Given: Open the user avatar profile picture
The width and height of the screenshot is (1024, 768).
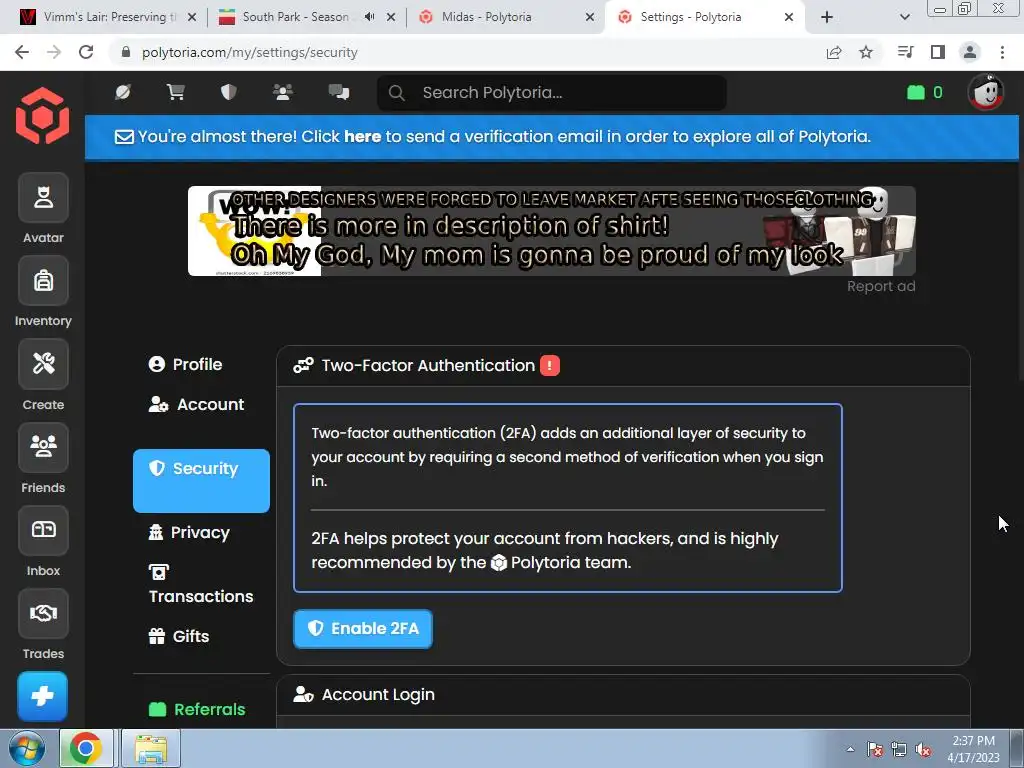Looking at the screenshot, I should click(985, 93).
